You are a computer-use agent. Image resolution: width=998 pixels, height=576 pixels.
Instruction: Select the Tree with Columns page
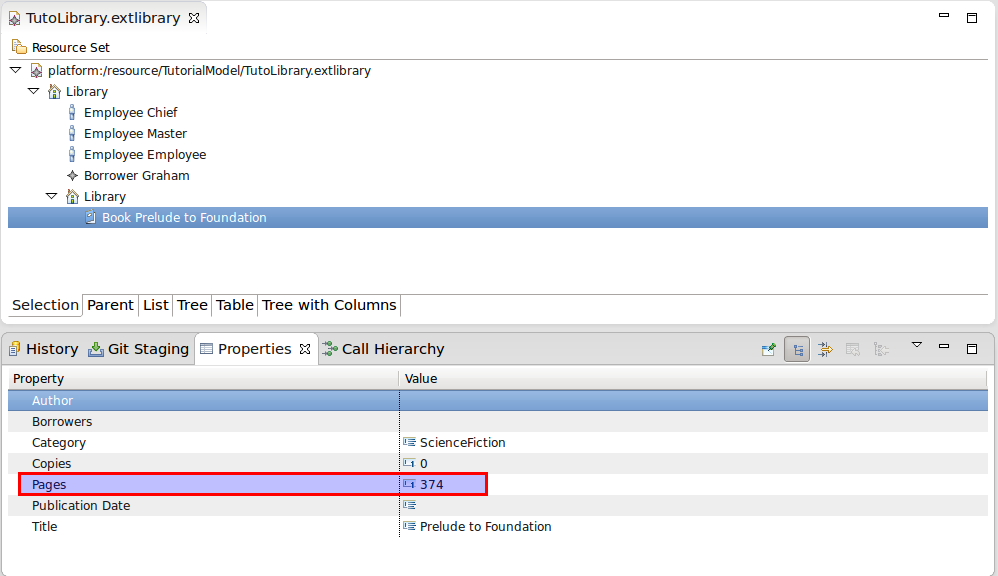[x=329, y=305]
